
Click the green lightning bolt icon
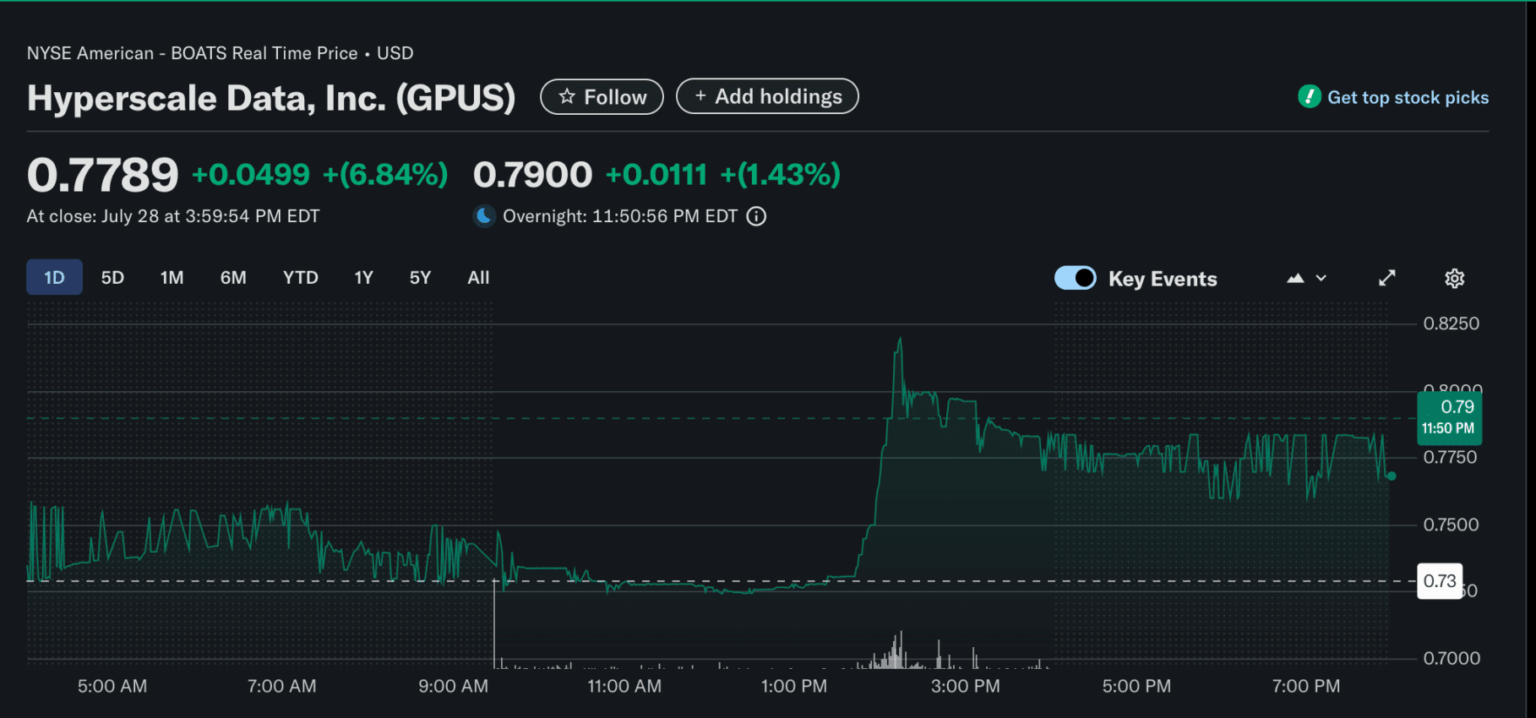(x=1310, y=96)
